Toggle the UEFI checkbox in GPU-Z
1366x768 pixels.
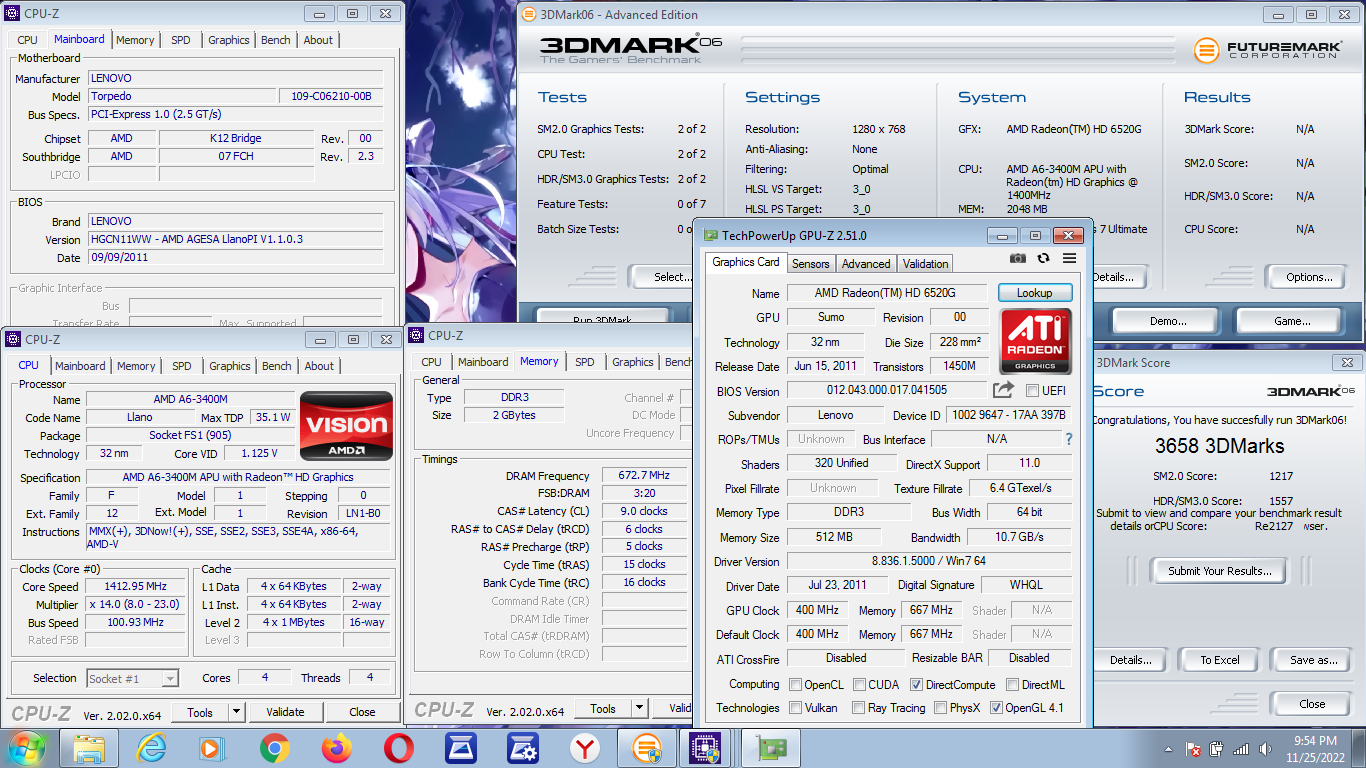coord(1033,390)
